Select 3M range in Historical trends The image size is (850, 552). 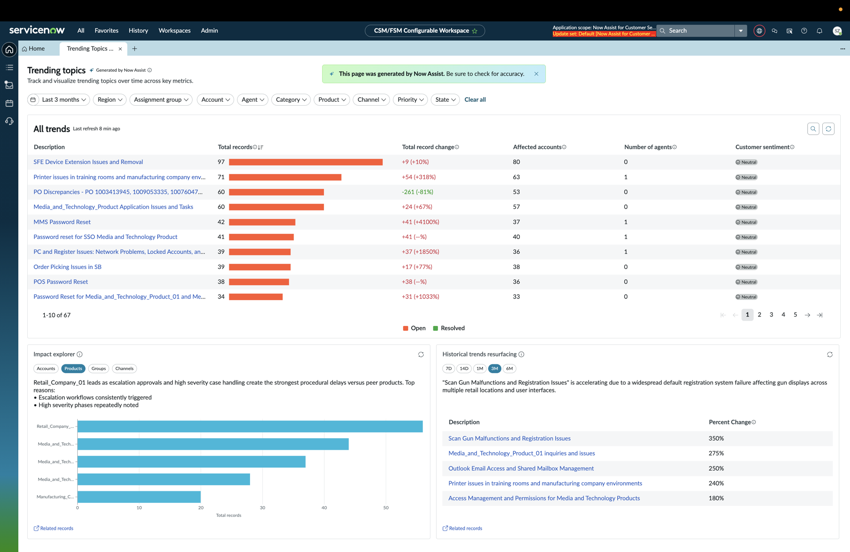[x=494, y=369]
